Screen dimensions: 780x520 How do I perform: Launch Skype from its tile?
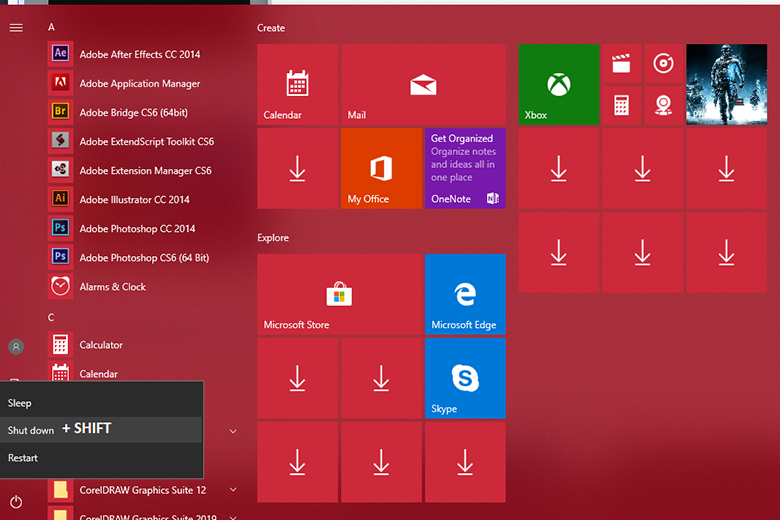pyautogui.click(x=465, y=378)
